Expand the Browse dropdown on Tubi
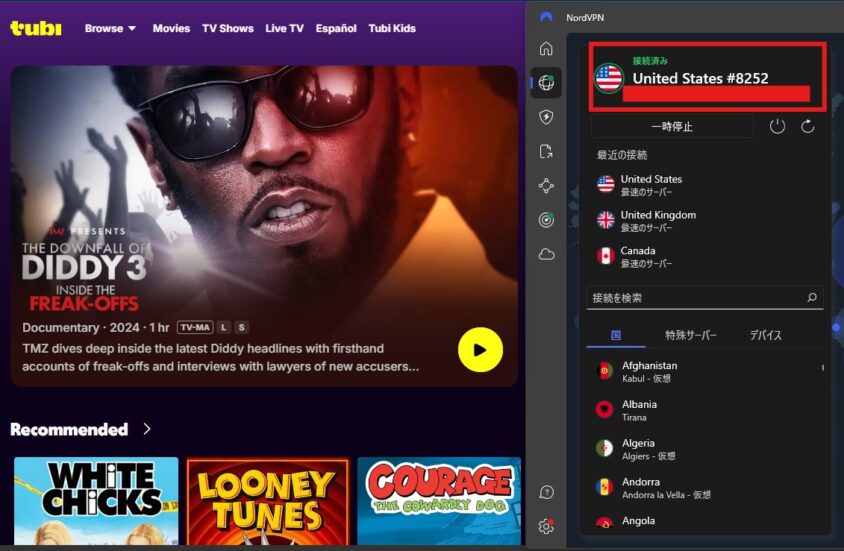The image size is (844, 551). pos(110,28)
